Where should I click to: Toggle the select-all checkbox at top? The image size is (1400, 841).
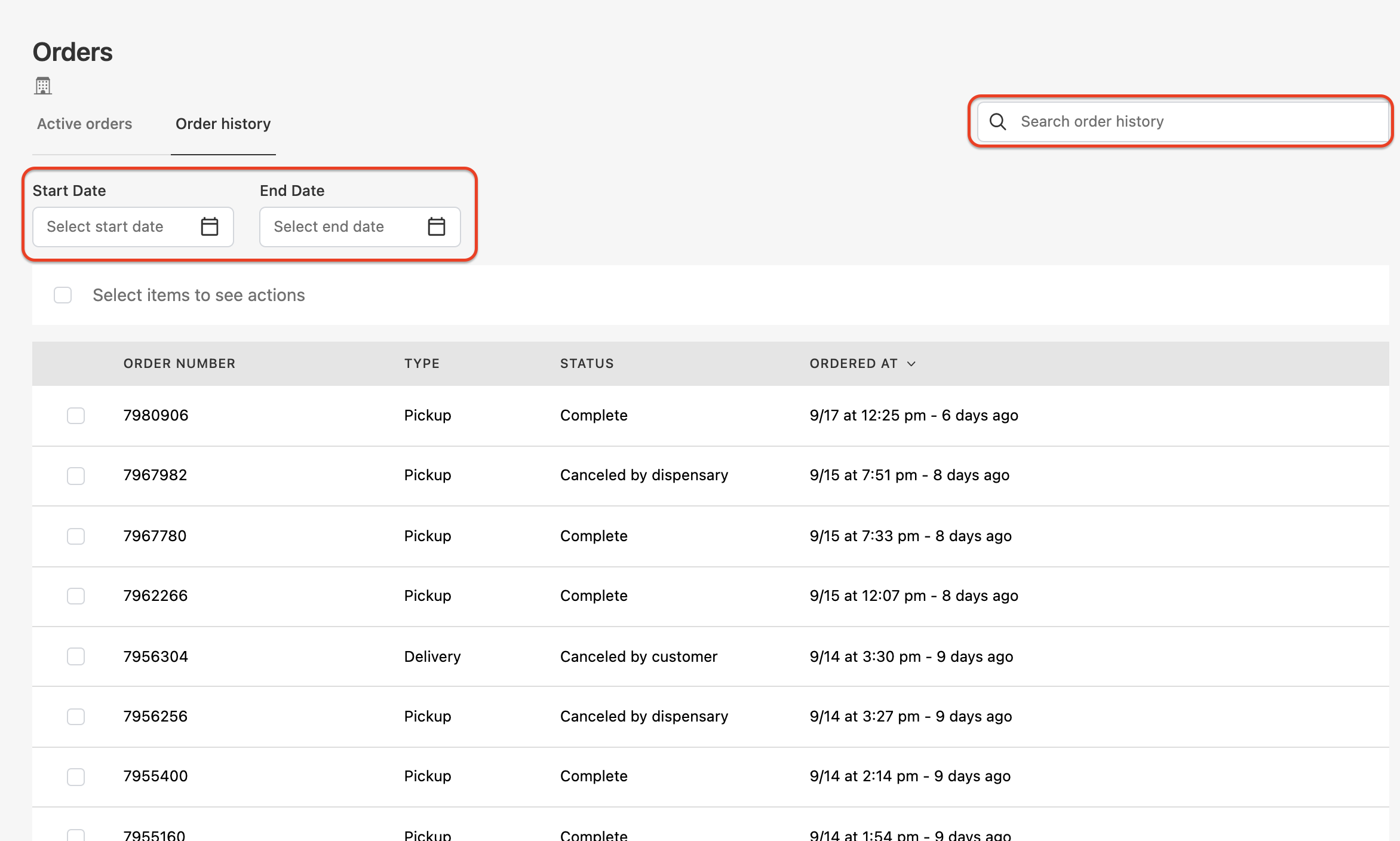pos(63,295)
